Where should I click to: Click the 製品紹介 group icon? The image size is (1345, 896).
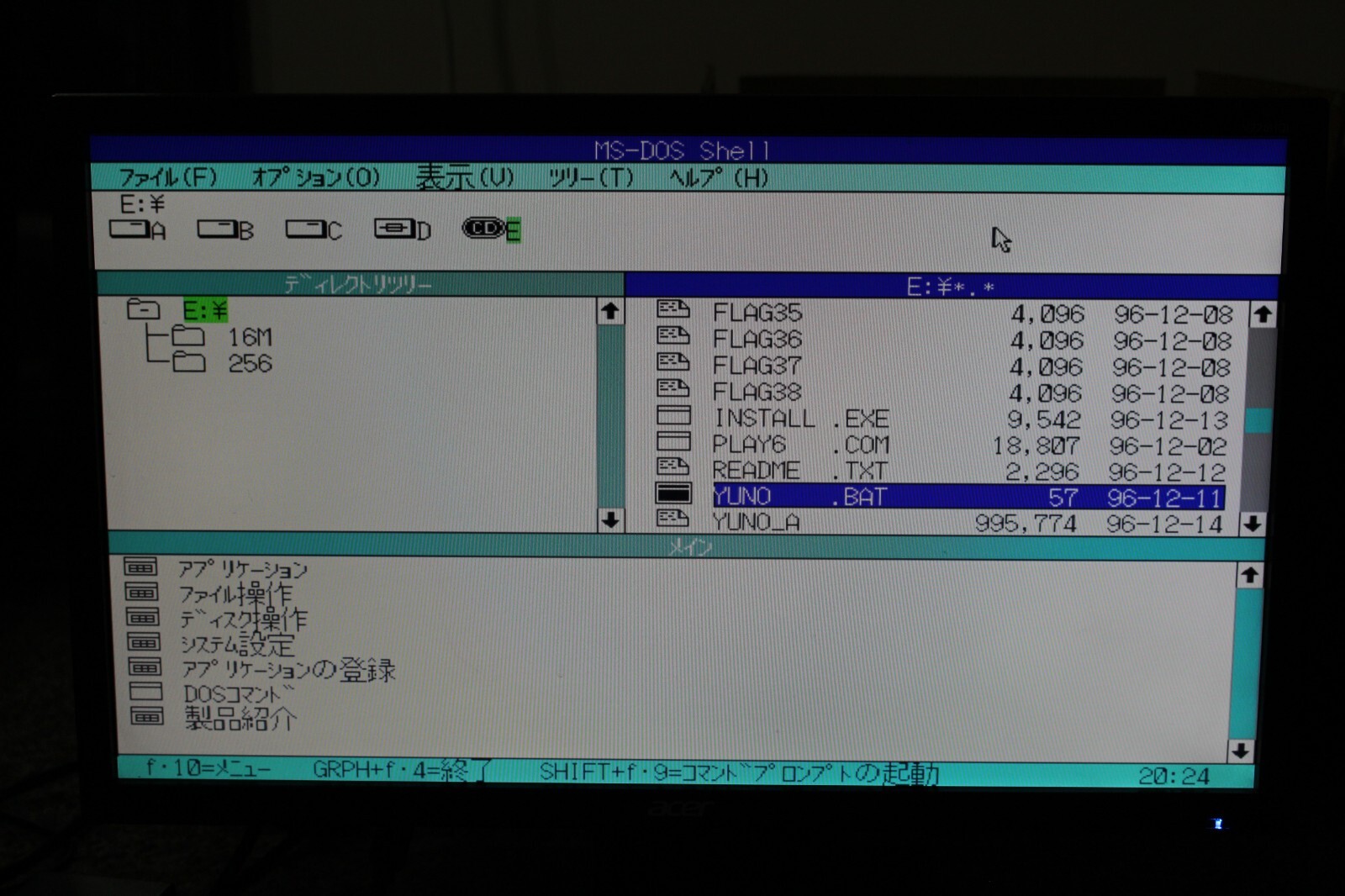coord(147,716)
